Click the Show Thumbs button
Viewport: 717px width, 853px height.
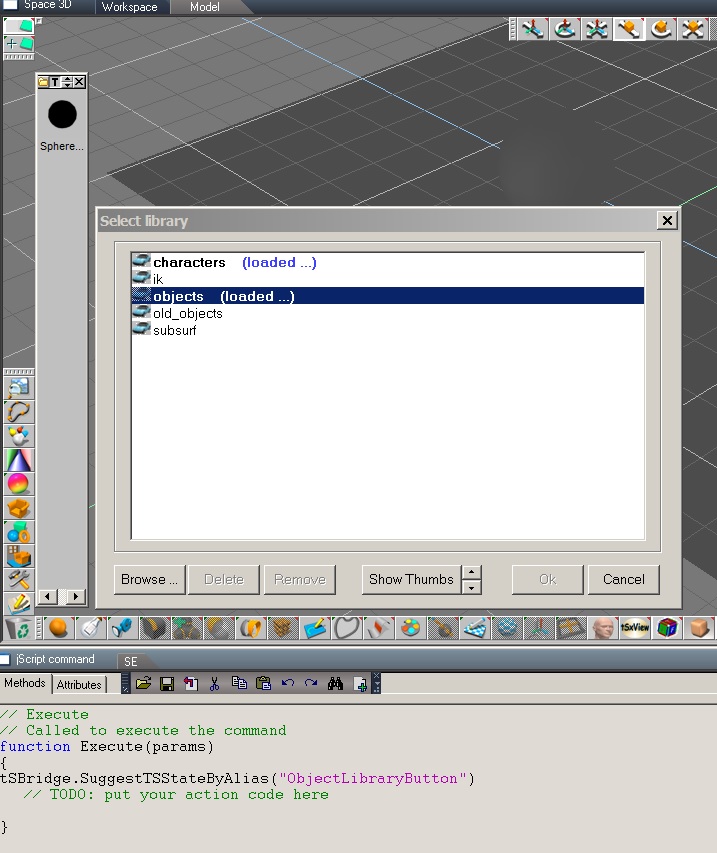click(411, 579)
